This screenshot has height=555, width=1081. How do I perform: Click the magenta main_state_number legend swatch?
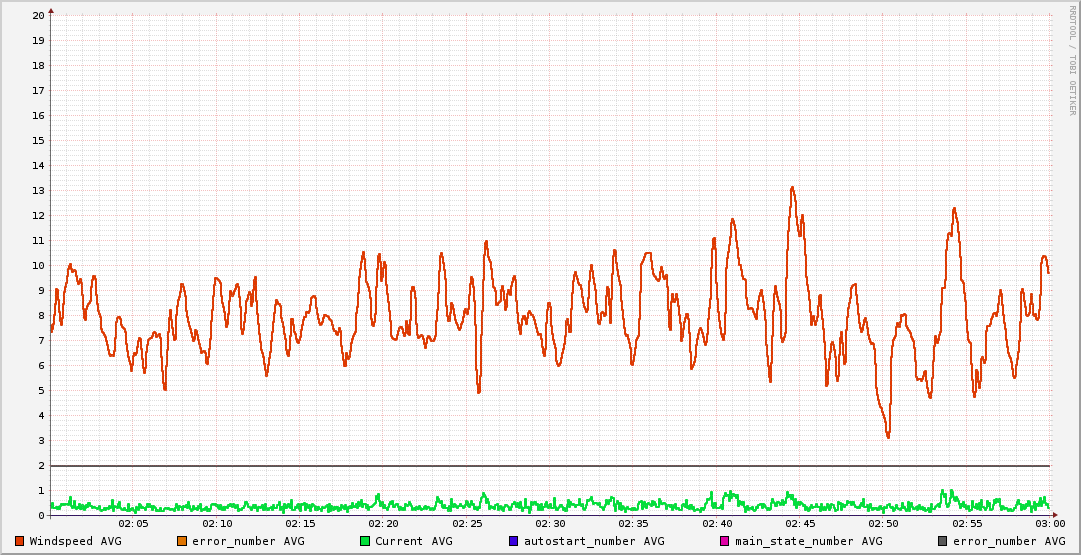[x=725, y=541]
